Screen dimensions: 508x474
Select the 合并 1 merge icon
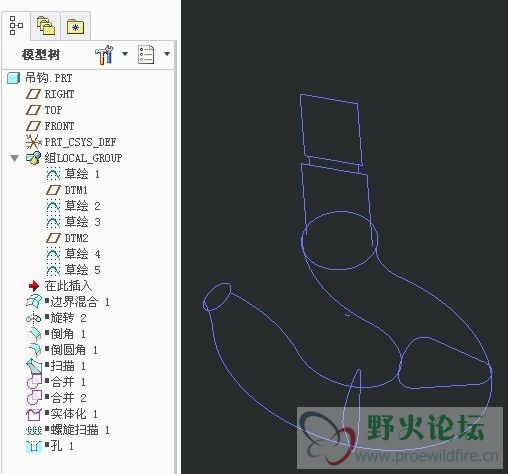(34, 382)
